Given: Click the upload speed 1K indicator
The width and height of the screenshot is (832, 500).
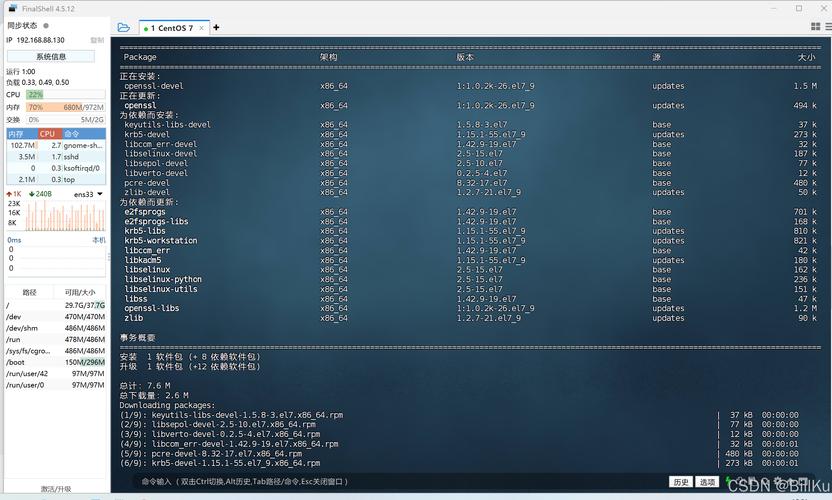Looking at the screenshot, I should (x=14, y=194).
